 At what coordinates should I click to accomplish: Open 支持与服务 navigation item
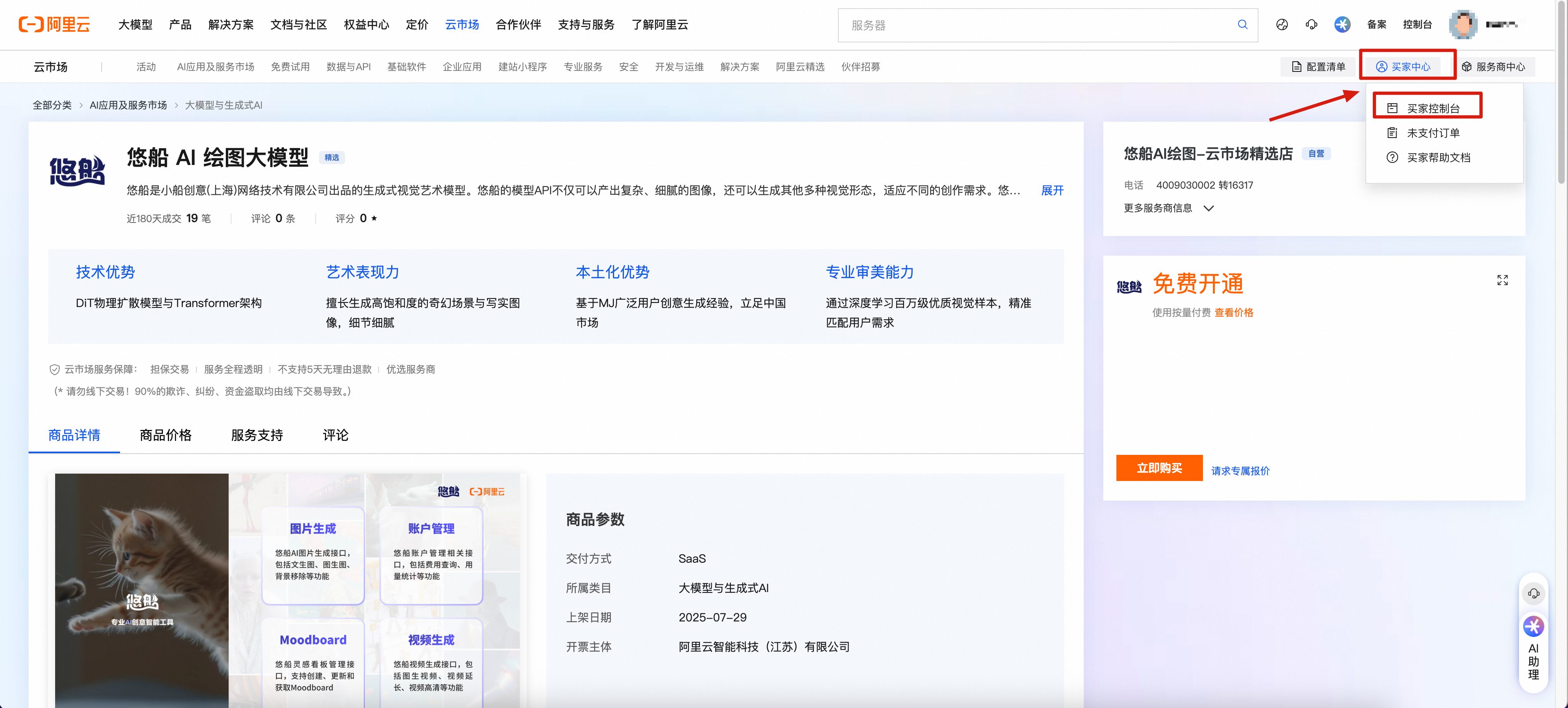(x=586, y=24)
